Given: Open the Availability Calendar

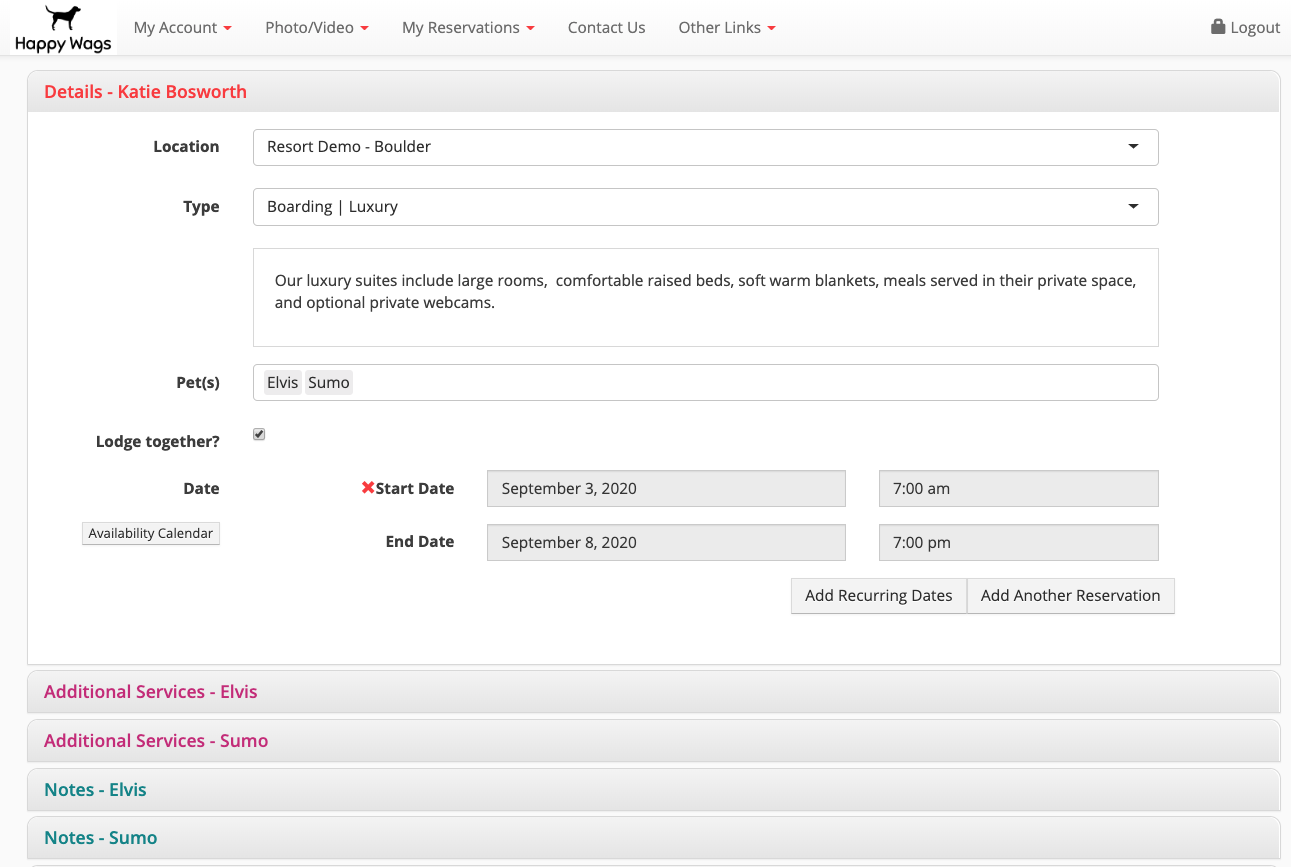Looking at the screenshot, I should (150, 533).
